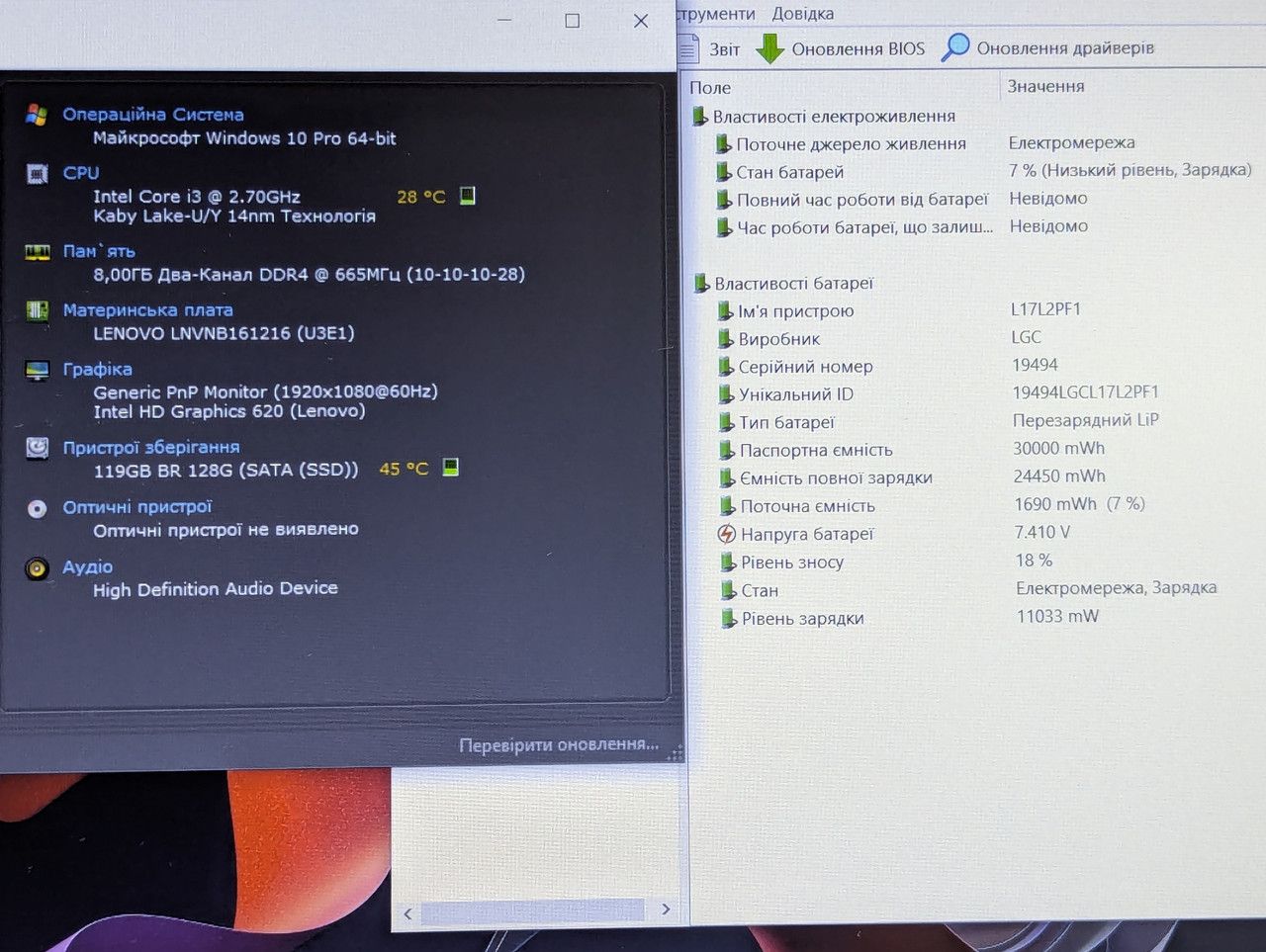Click the motherboard icon beside Материнська плата

coord(37,311)
